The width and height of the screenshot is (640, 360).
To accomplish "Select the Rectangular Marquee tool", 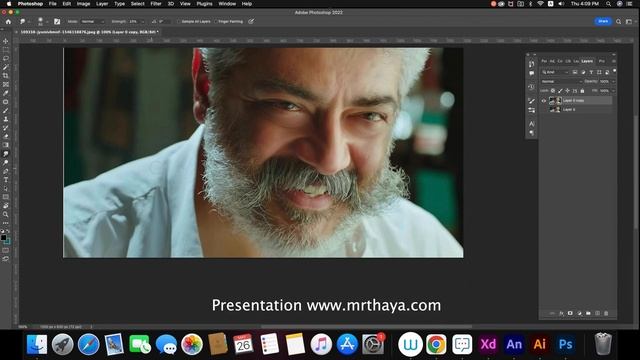I will click(x=6, y=49).
